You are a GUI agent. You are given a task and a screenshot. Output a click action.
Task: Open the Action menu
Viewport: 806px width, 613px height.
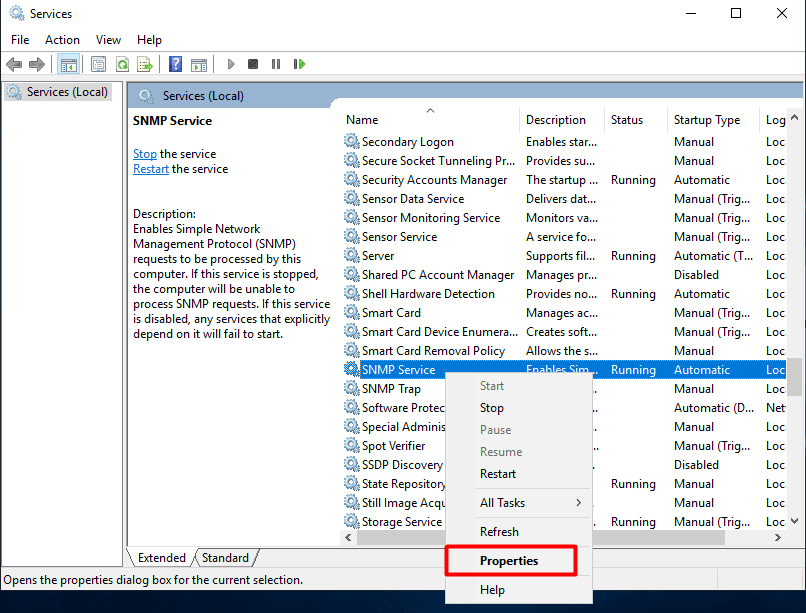[62, 40]
